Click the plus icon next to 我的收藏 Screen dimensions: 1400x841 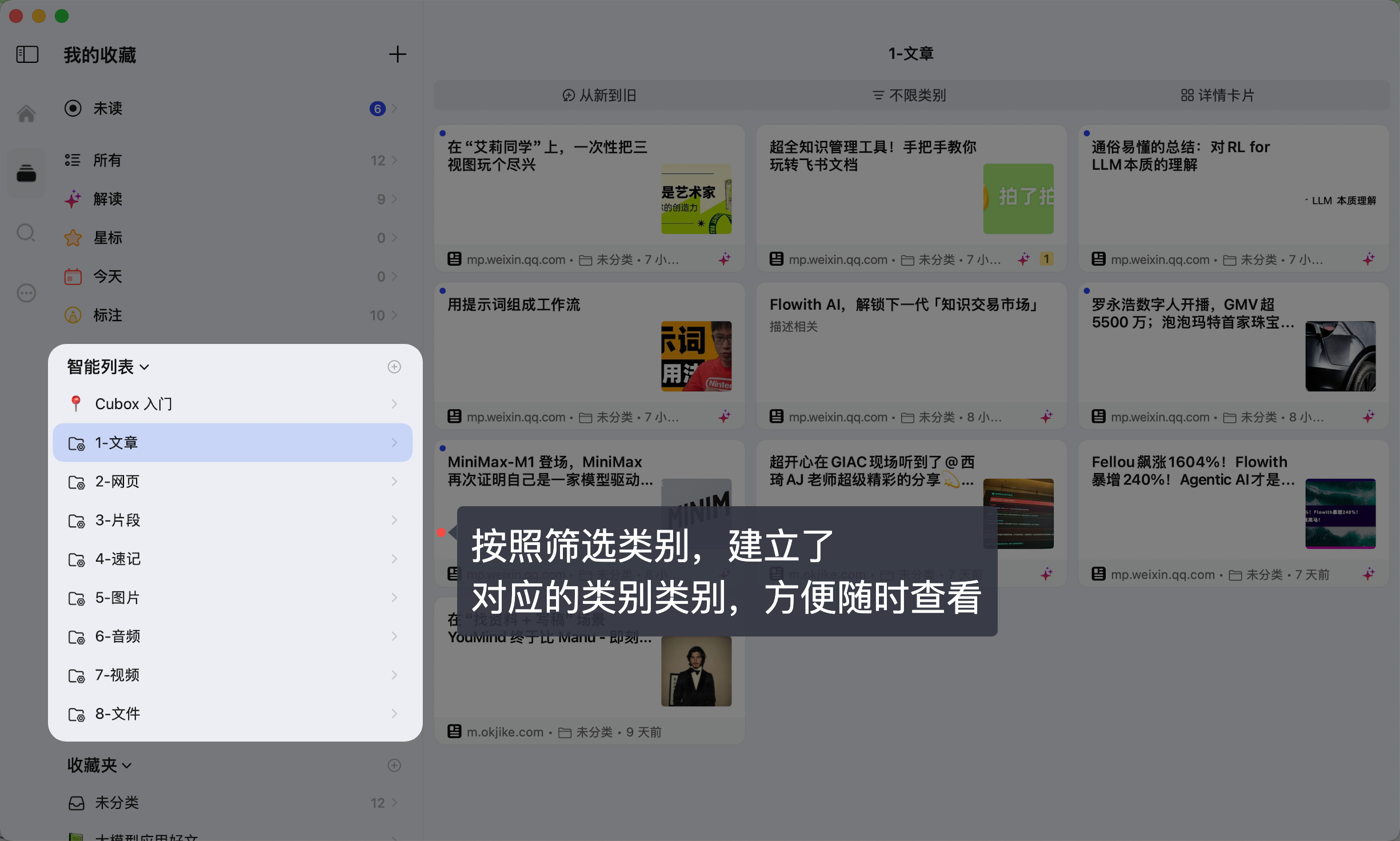(x=398, y=54)
